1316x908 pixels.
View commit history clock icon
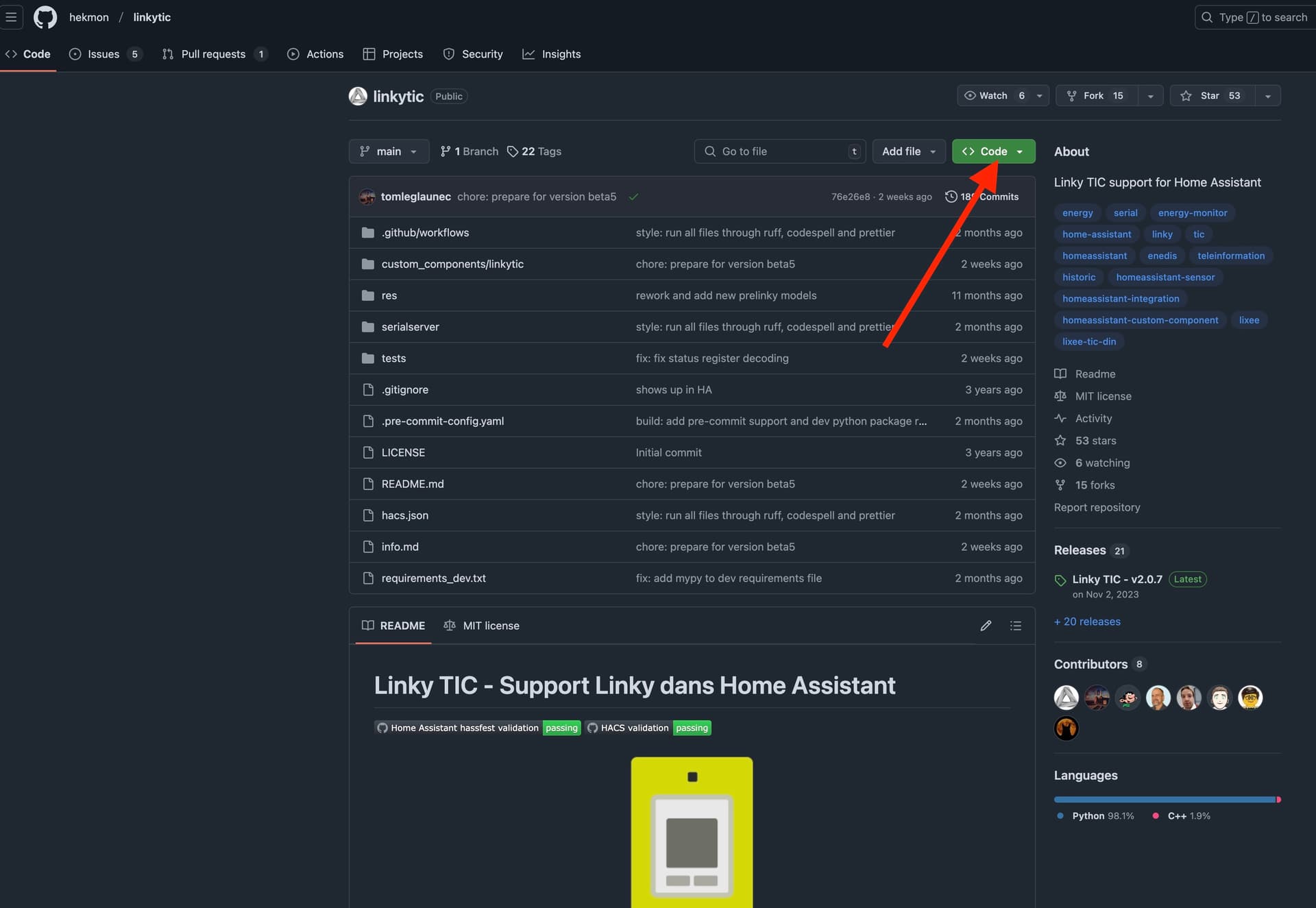click(951, 197)
